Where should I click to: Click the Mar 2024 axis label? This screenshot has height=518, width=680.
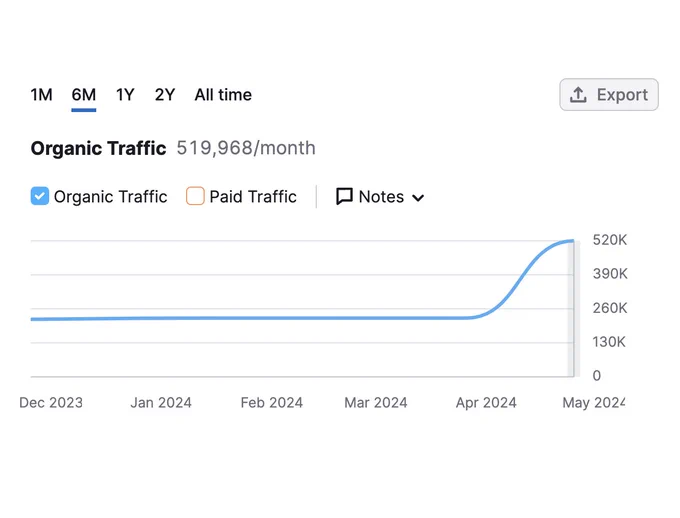tap(376, 403)
